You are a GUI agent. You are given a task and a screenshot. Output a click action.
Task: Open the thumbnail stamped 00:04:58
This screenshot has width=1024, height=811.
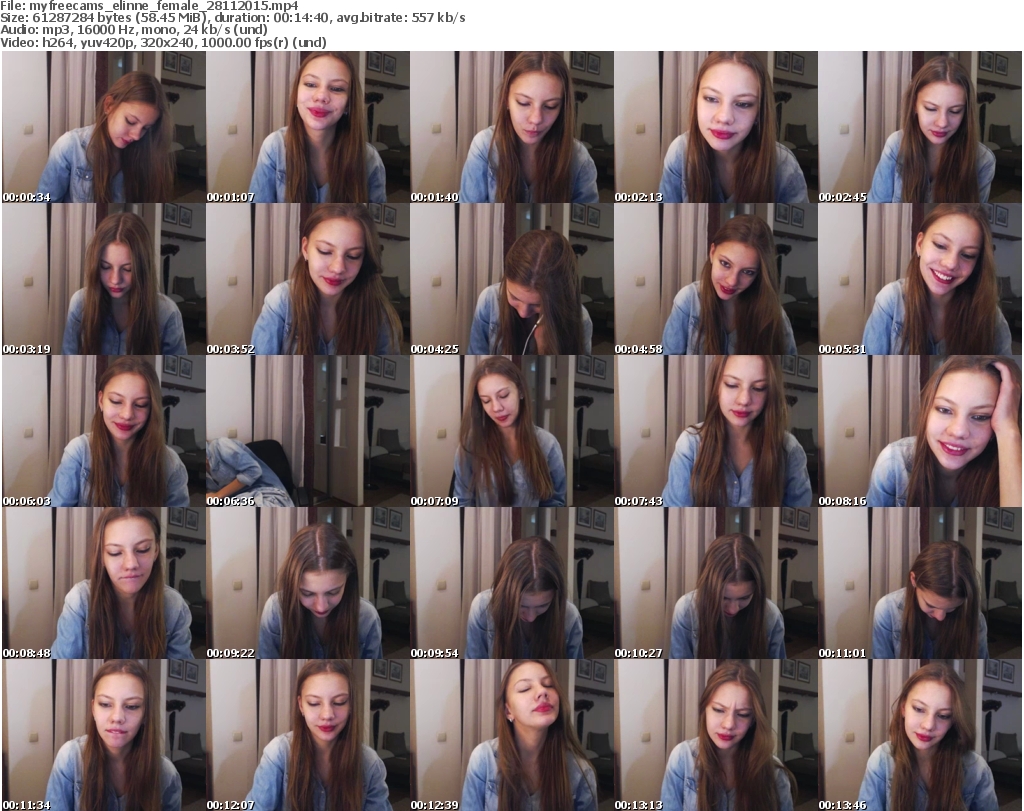(716, 279)
